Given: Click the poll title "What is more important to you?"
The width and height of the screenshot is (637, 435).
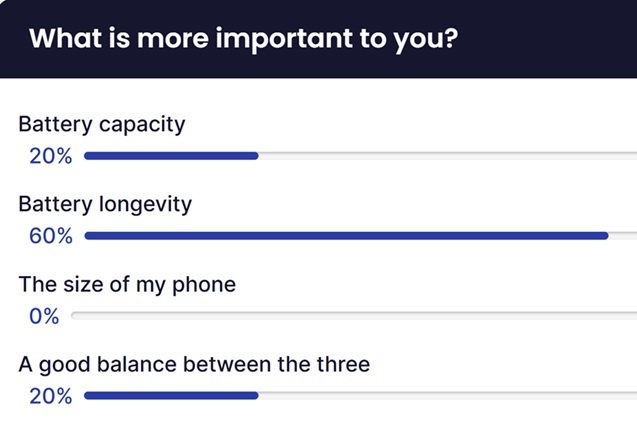Looking at the screenshot, I should pos(243,39).
